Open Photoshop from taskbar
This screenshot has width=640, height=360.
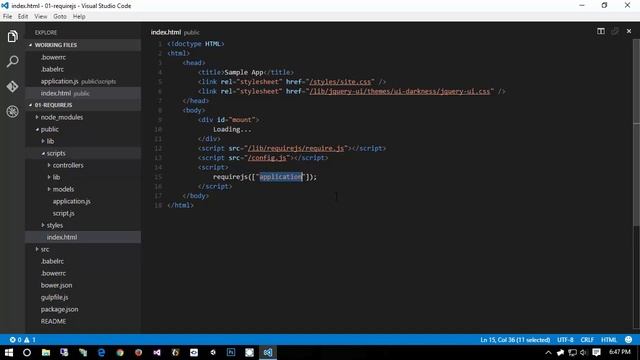coord(231,352)
